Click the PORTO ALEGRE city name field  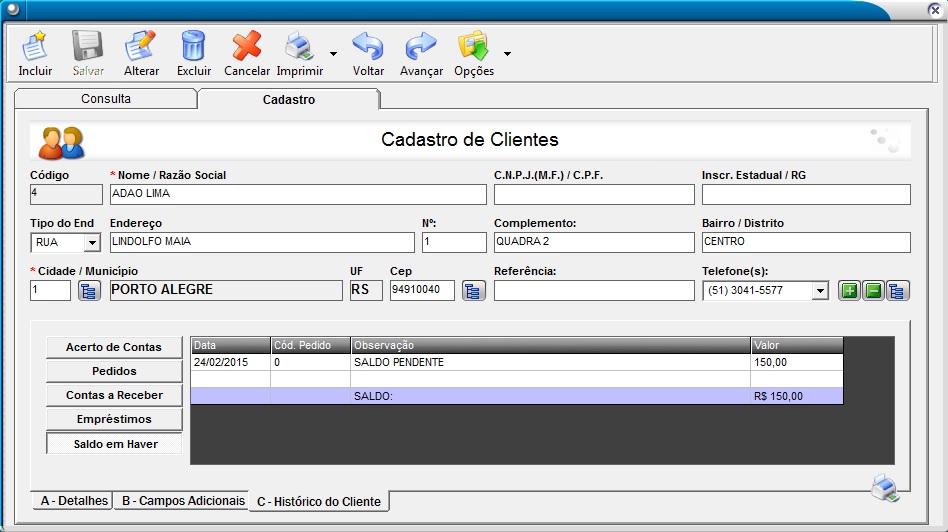tap(226, 290)
